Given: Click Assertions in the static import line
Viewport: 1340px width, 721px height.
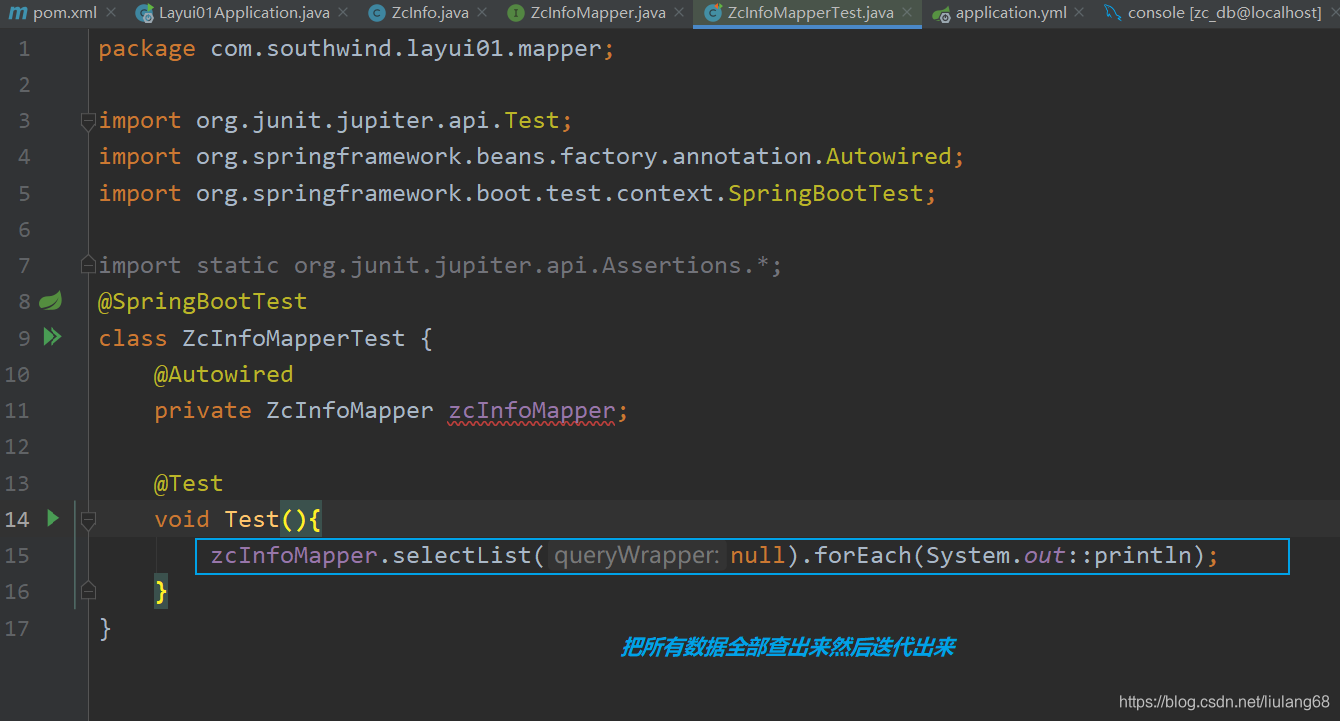Looking at the screenshot, I should (x=672, y=265).
